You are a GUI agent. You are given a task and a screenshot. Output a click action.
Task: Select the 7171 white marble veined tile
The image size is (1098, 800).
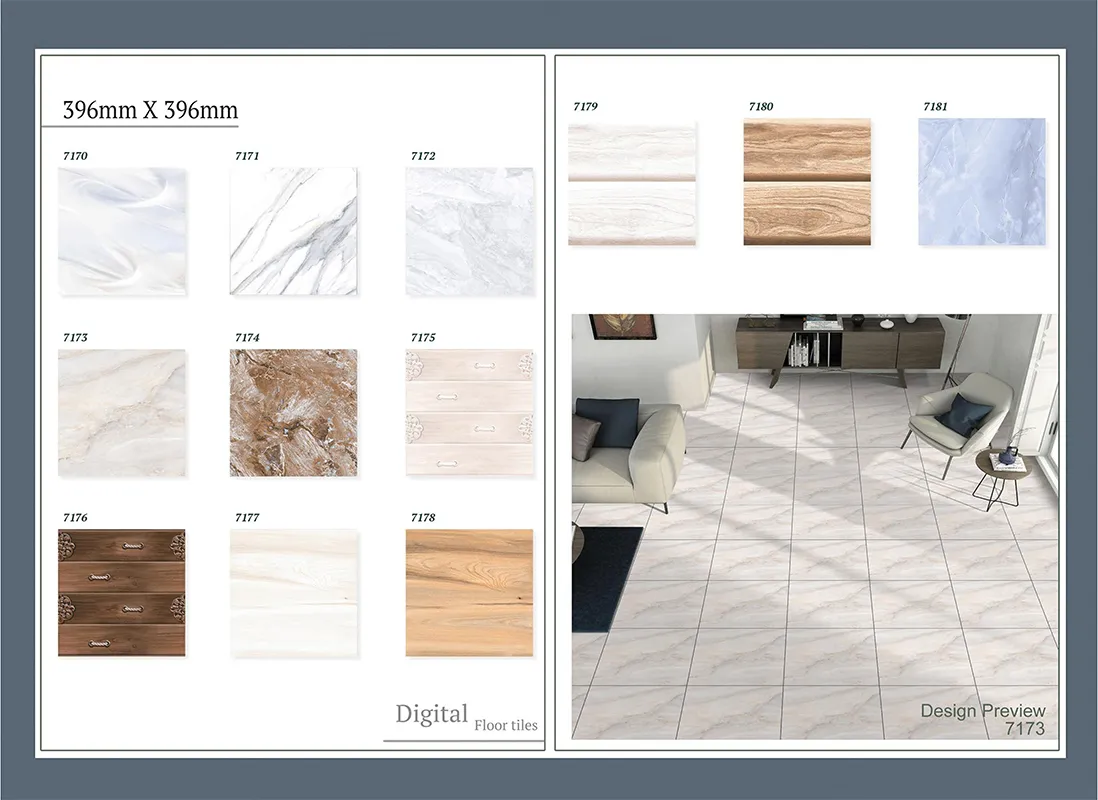294,231
